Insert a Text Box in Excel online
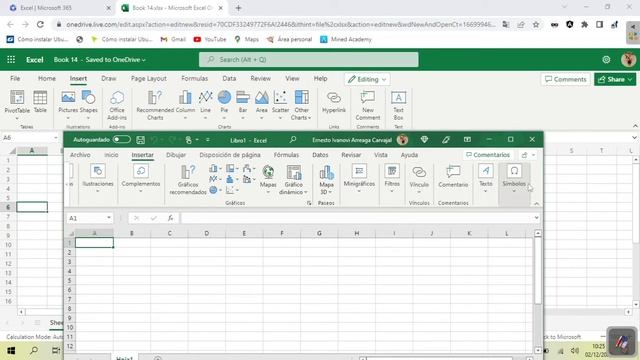This screenshot has height=360, width=640. [398, 105]
